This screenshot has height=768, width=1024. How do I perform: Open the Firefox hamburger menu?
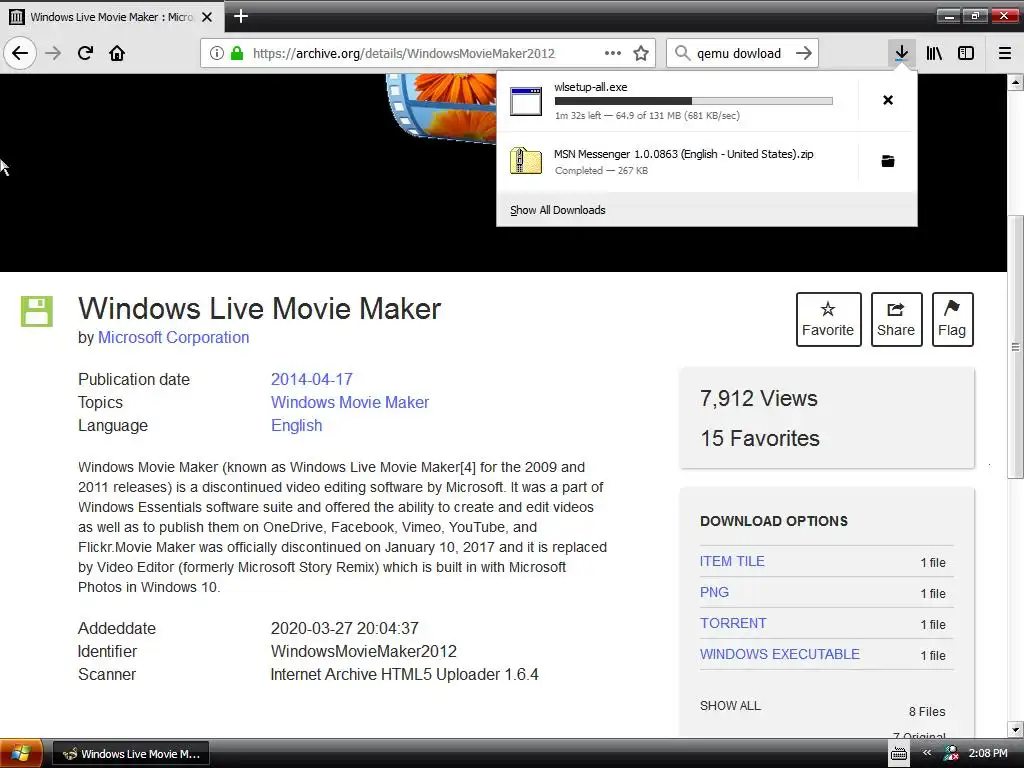coord(1004,53)
